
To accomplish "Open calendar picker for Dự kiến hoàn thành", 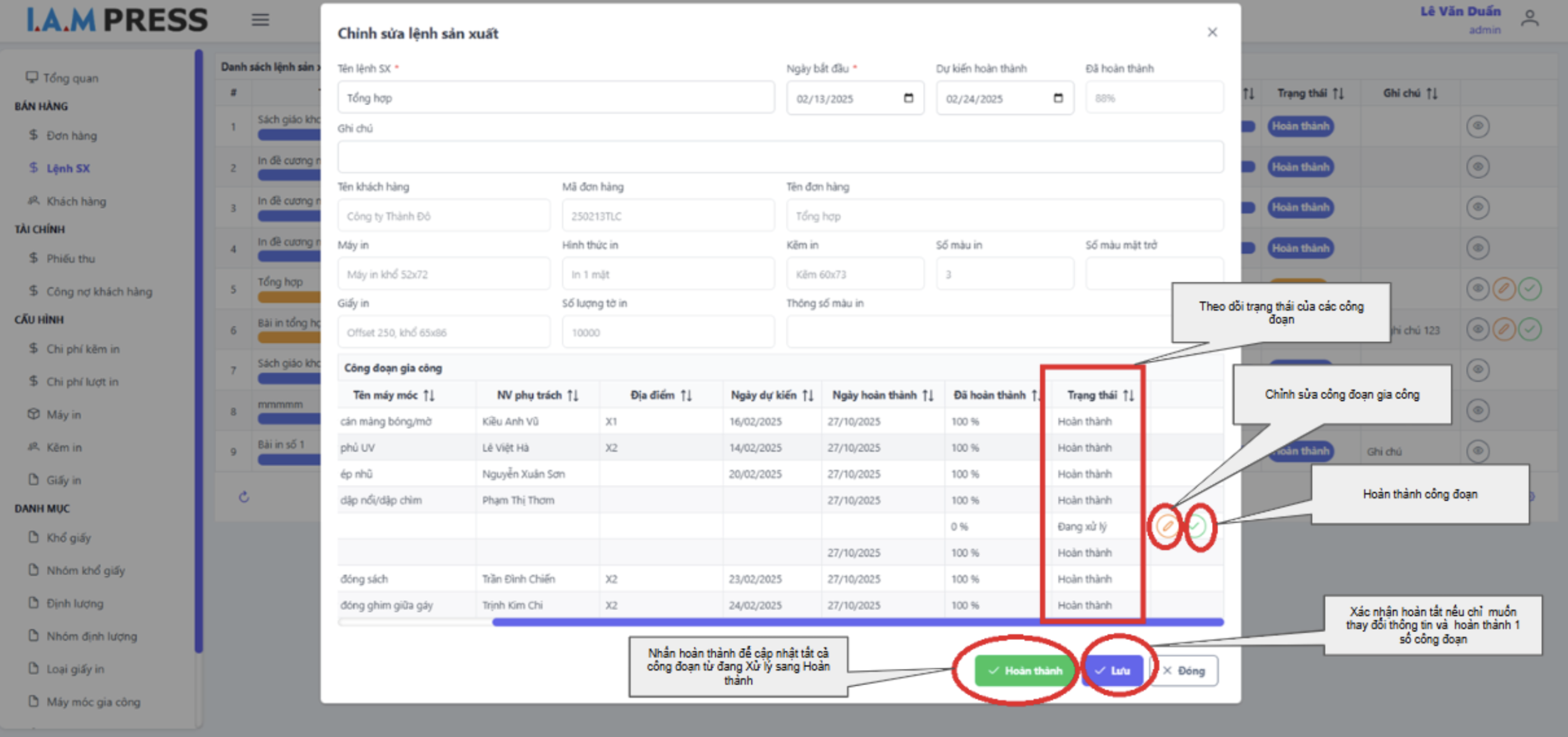I will [1058, 98].
